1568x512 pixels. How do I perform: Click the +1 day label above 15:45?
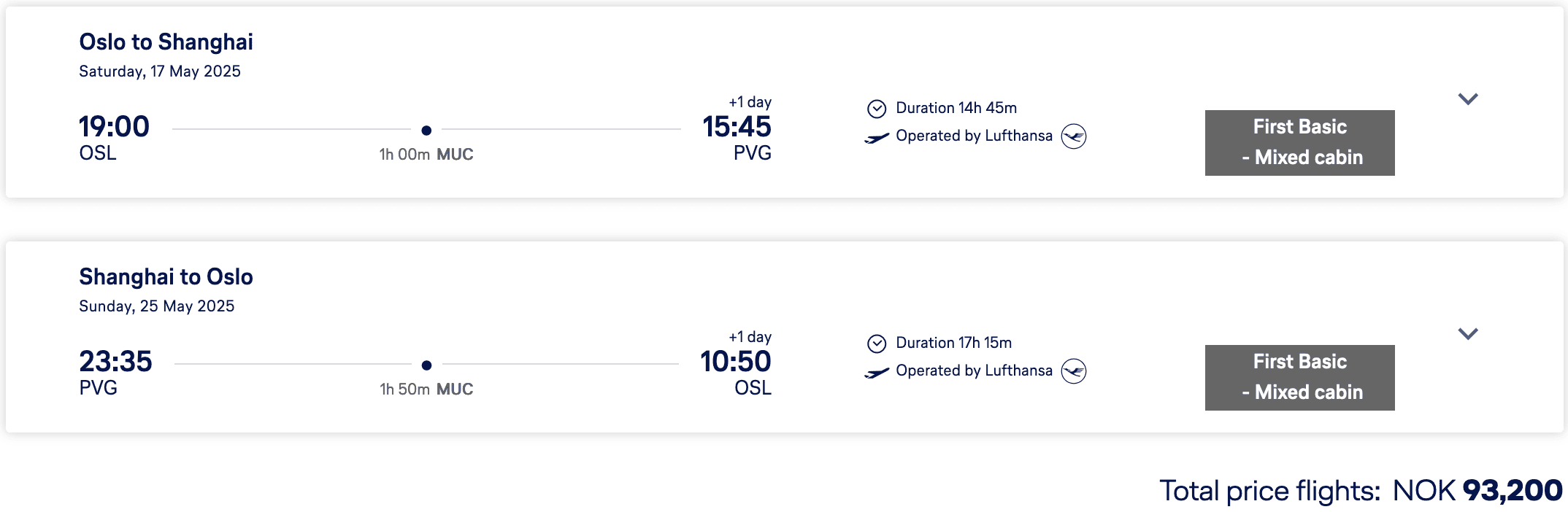tap(750, 102)
